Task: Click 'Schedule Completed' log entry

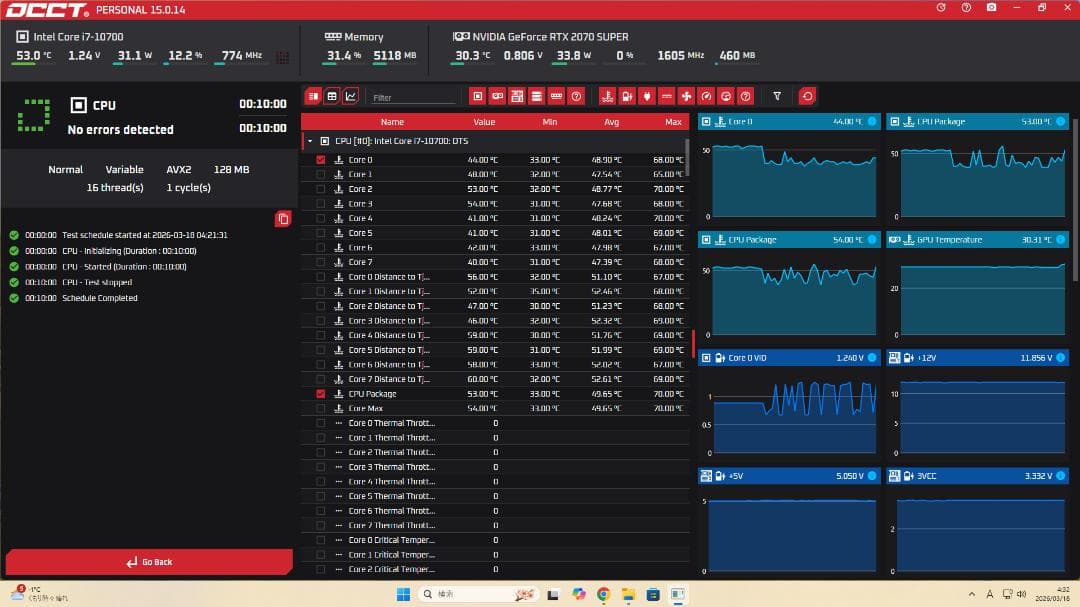Action: tap(100, 298)
